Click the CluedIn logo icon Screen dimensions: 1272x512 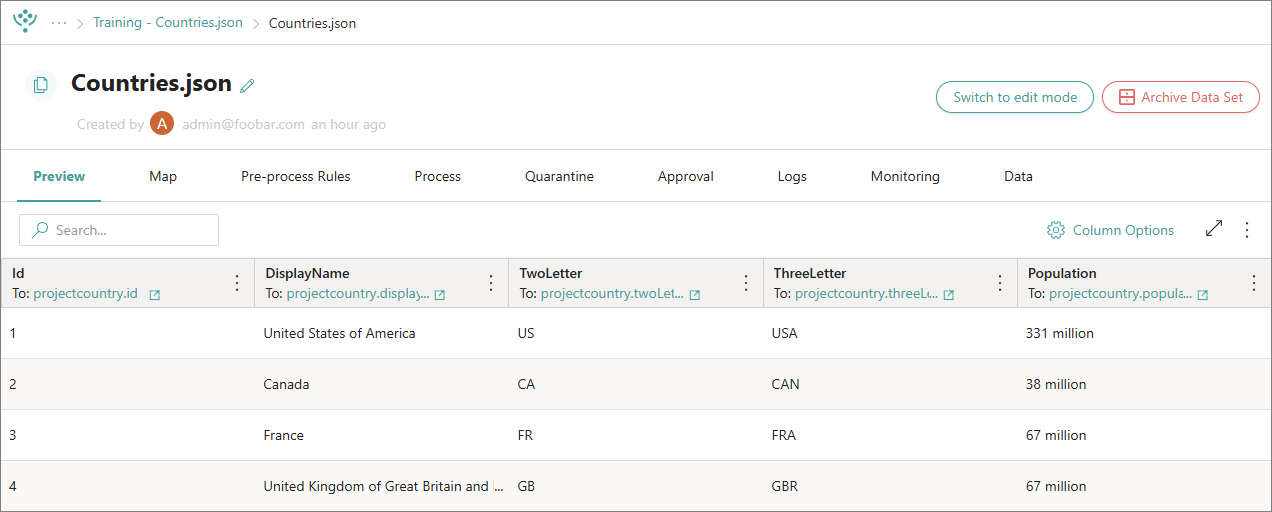[25, 21]
